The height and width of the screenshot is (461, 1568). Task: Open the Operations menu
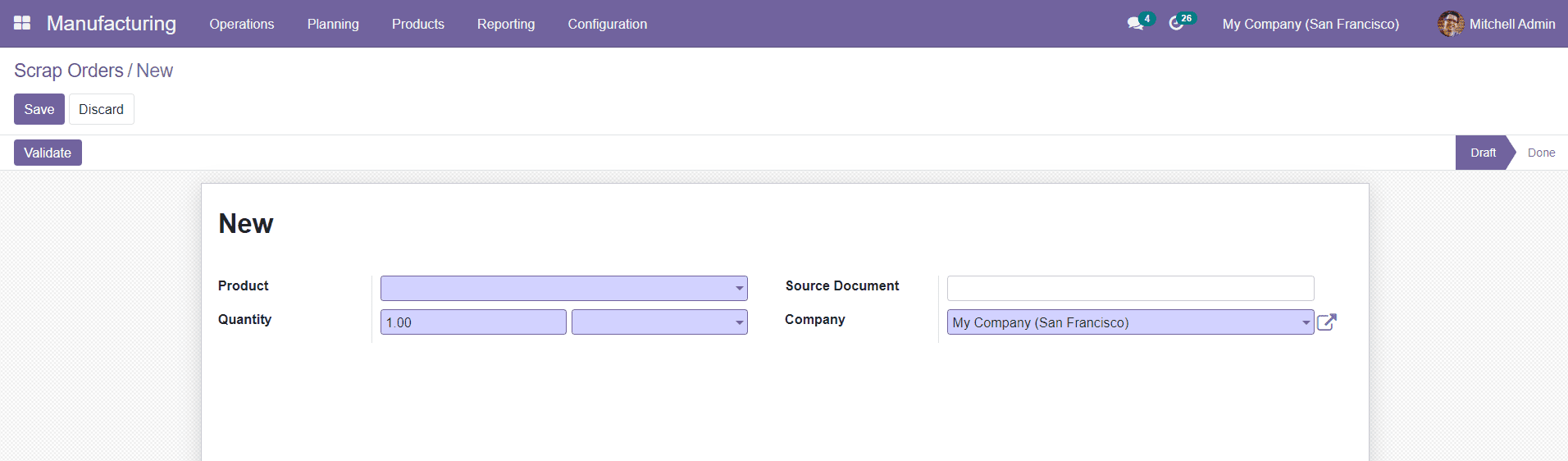[242, 24]
